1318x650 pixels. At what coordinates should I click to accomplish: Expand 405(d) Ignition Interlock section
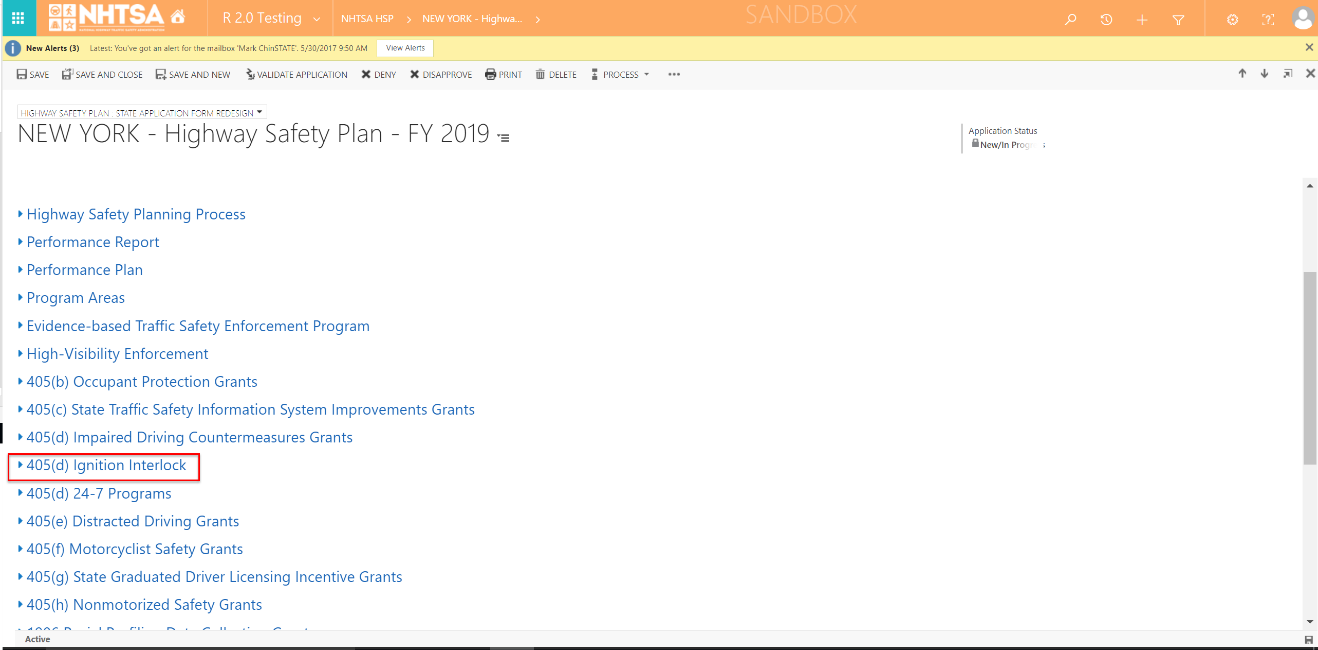(102, 466)
